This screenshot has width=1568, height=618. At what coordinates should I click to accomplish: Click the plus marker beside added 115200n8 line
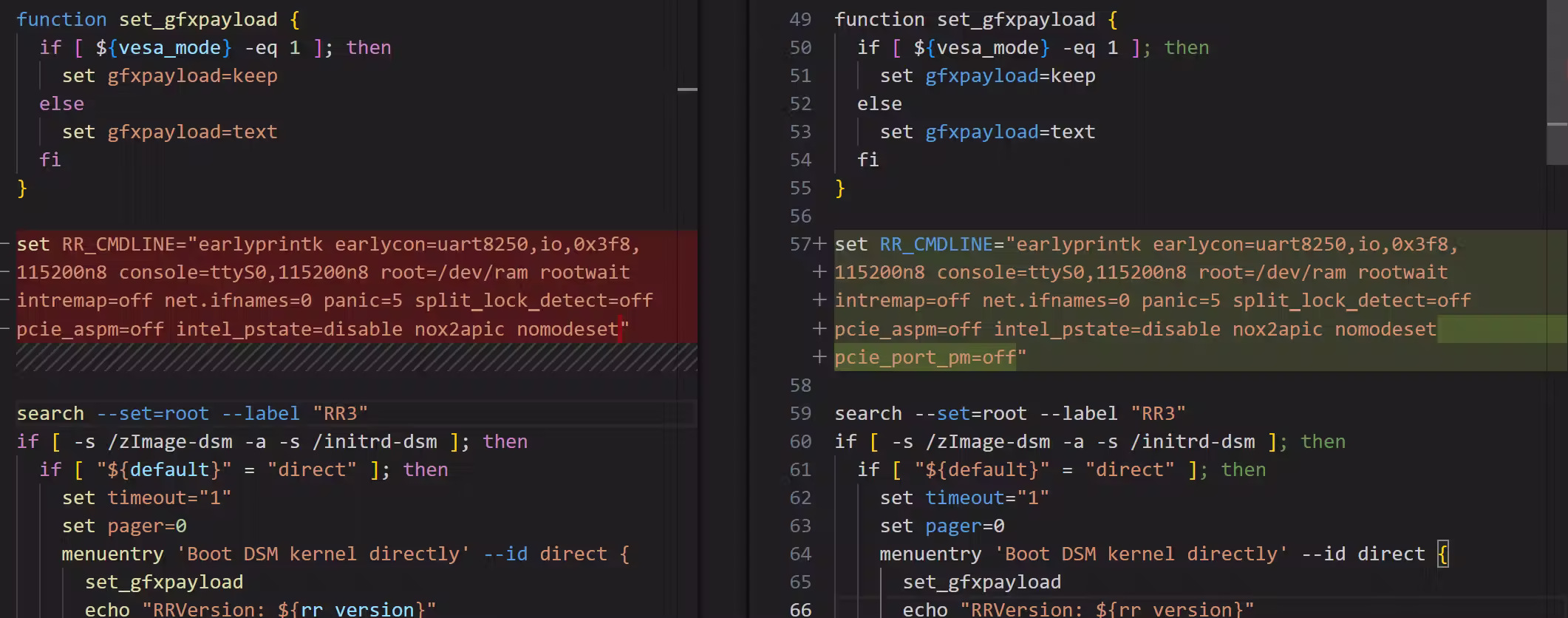pos(819,272)
